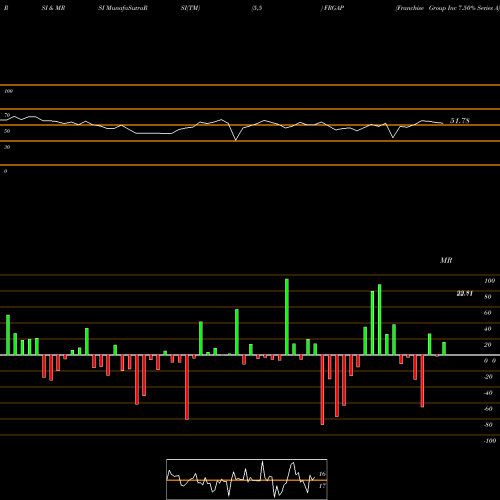The height and width of the screenshot is (500, 500).
Task: Click the FRGAP ticker symbol
Action: click(334, 8)
